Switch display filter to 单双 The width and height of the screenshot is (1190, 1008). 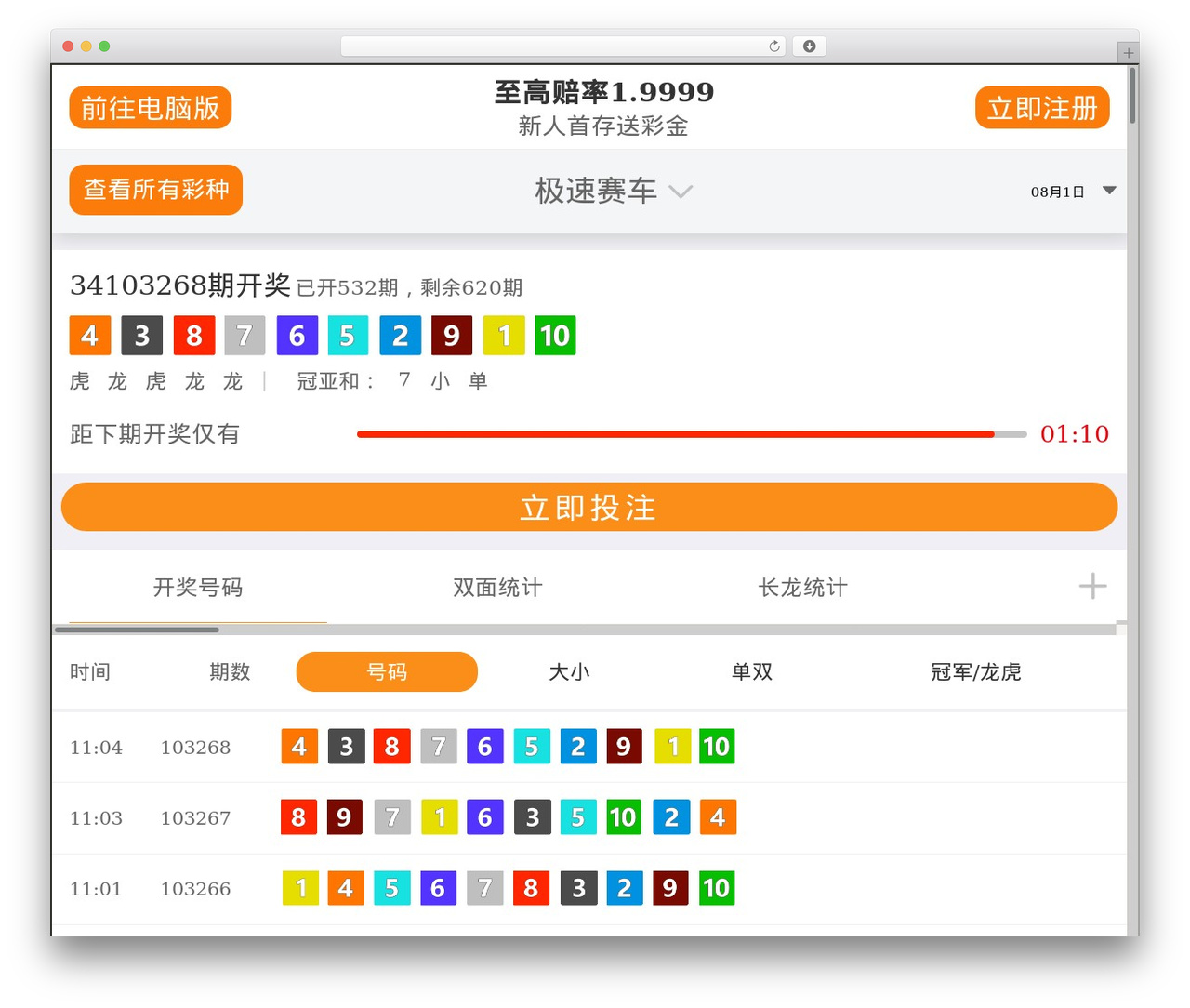[x=752, y=671]
